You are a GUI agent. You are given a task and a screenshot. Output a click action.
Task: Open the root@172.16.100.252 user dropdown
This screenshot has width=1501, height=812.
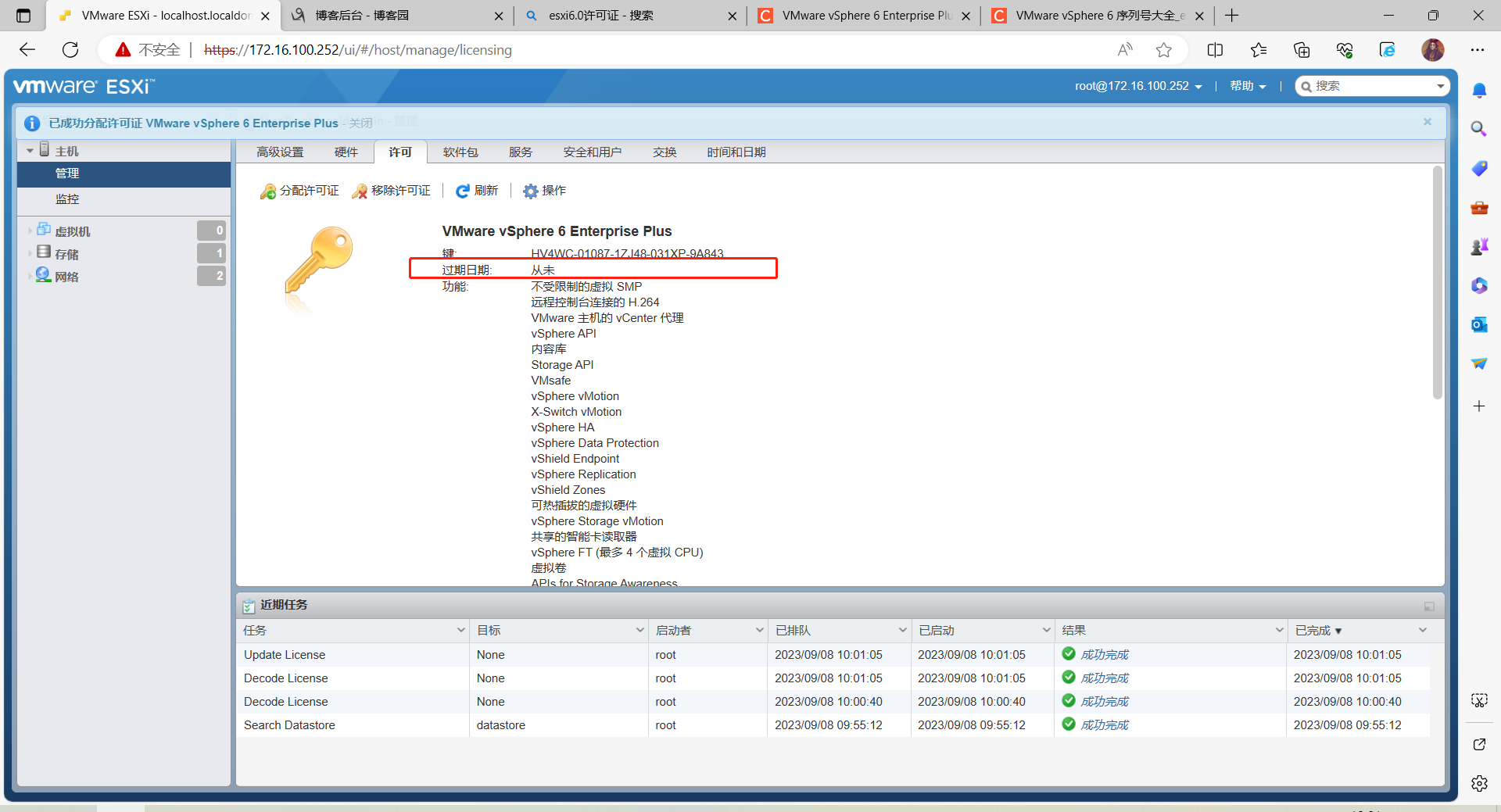[x=1137, y=86]
